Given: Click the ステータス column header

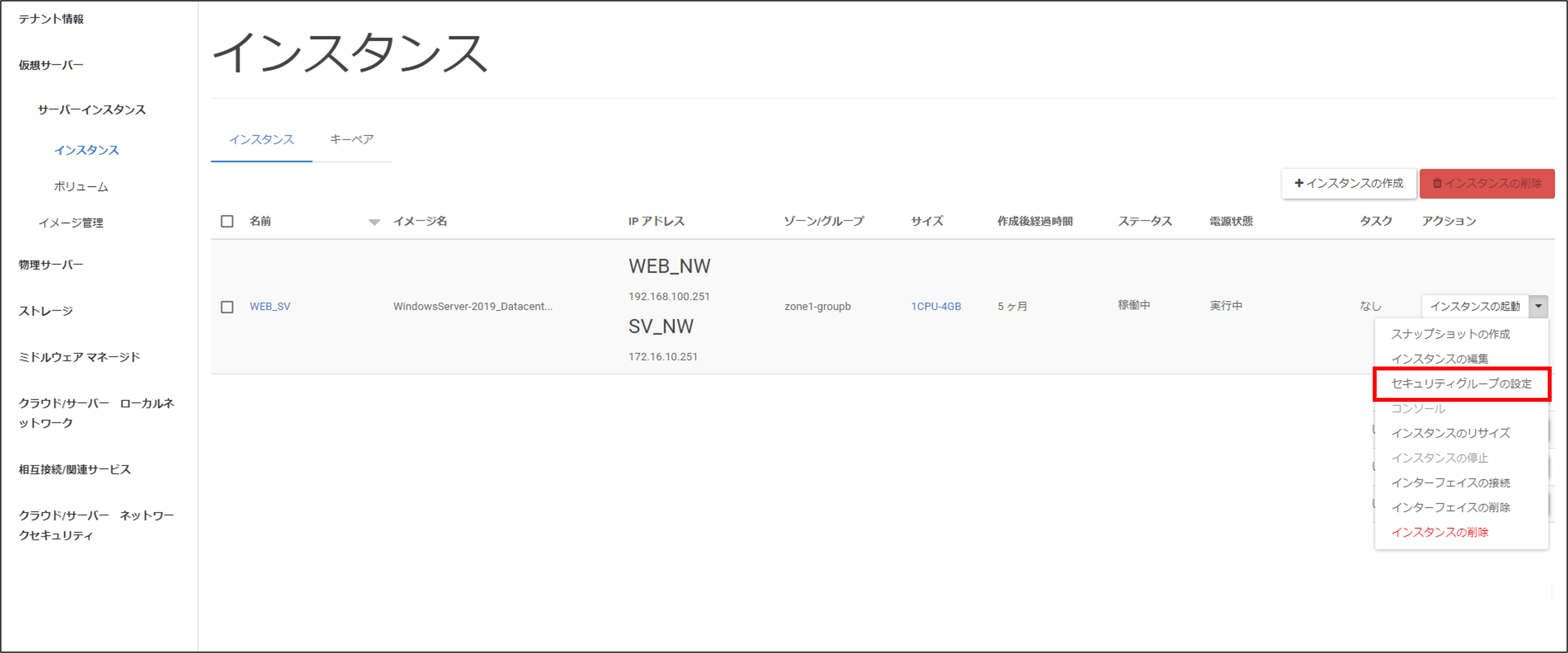Looking at the screenshot, I should (x=1144, y=221).
